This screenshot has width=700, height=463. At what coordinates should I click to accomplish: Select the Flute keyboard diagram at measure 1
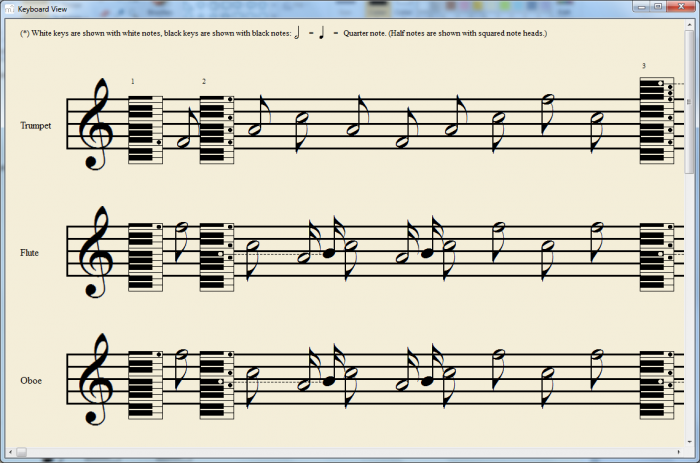coord(146,257)
